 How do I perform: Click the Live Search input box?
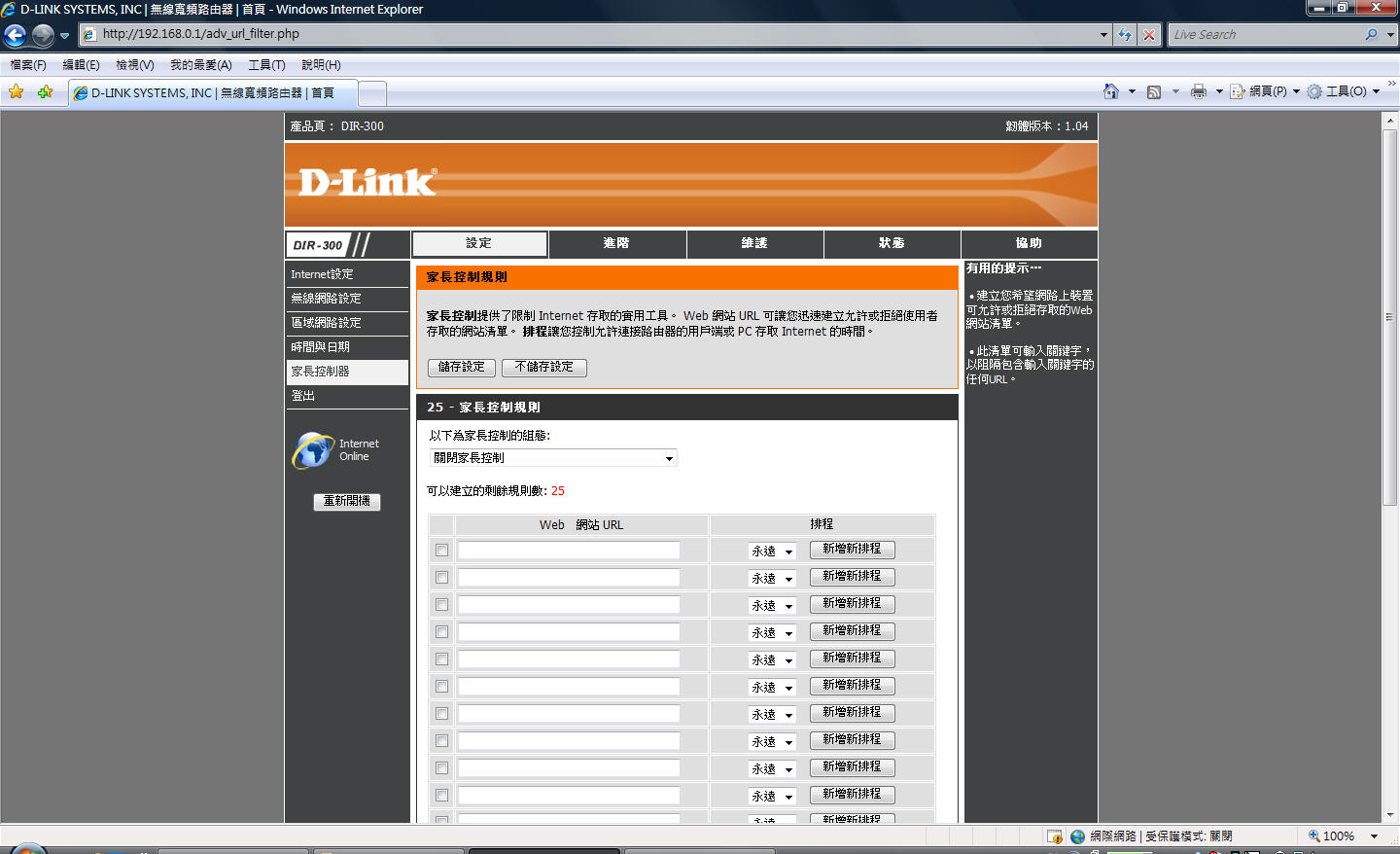[1265, 34]
